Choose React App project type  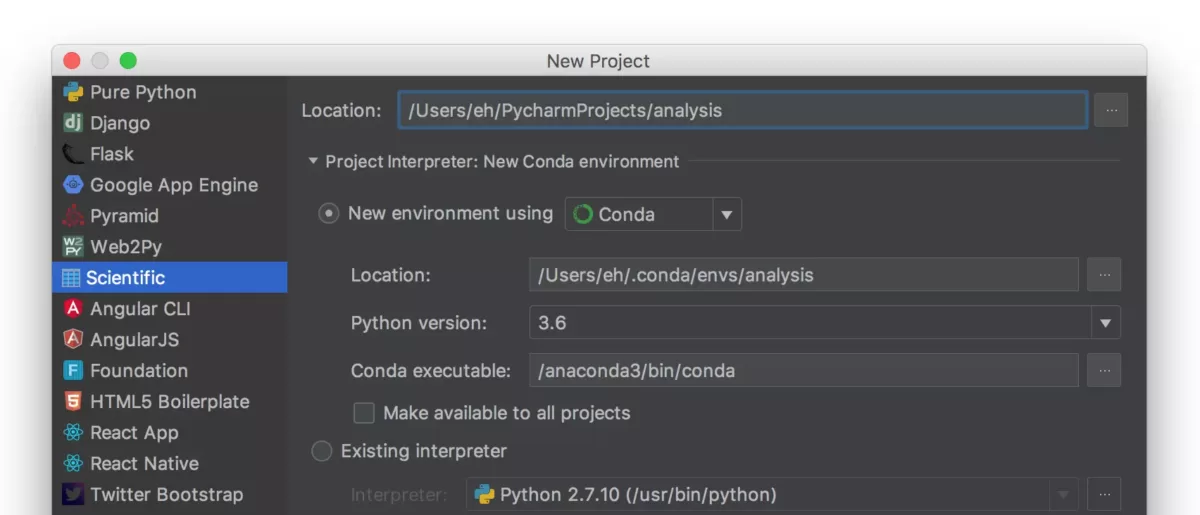tap(169, 433)
